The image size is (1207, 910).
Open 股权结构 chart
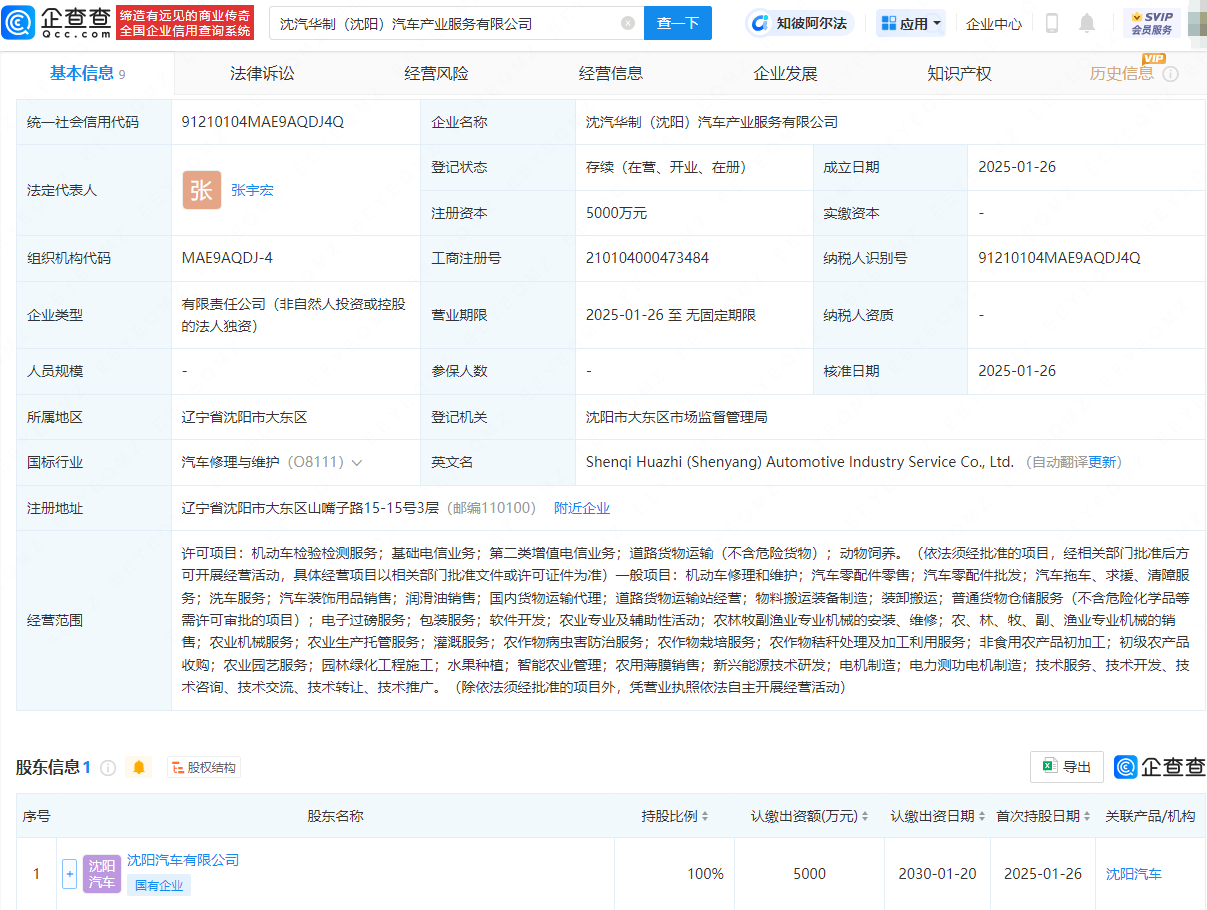point(203,768)
